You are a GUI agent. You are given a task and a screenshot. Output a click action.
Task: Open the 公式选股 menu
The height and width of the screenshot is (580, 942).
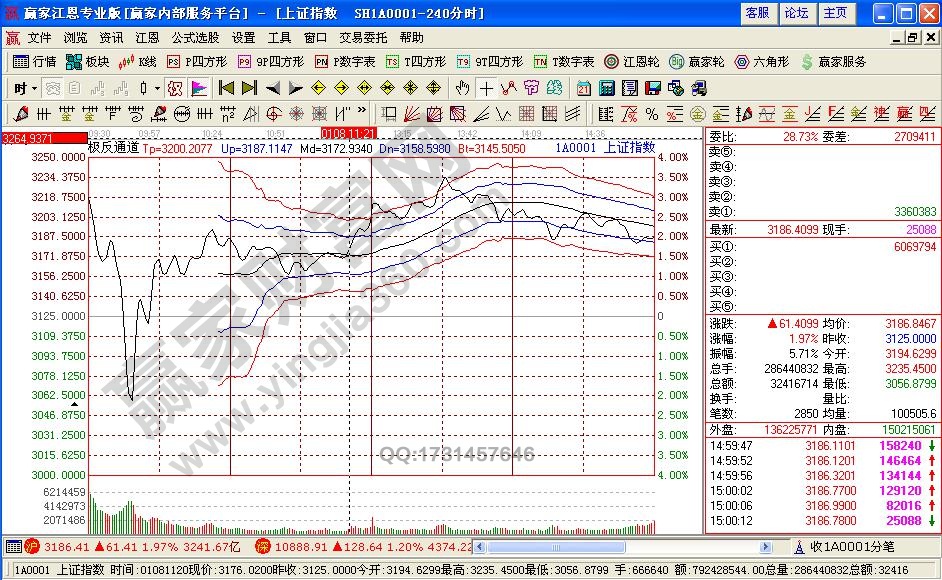195,37
